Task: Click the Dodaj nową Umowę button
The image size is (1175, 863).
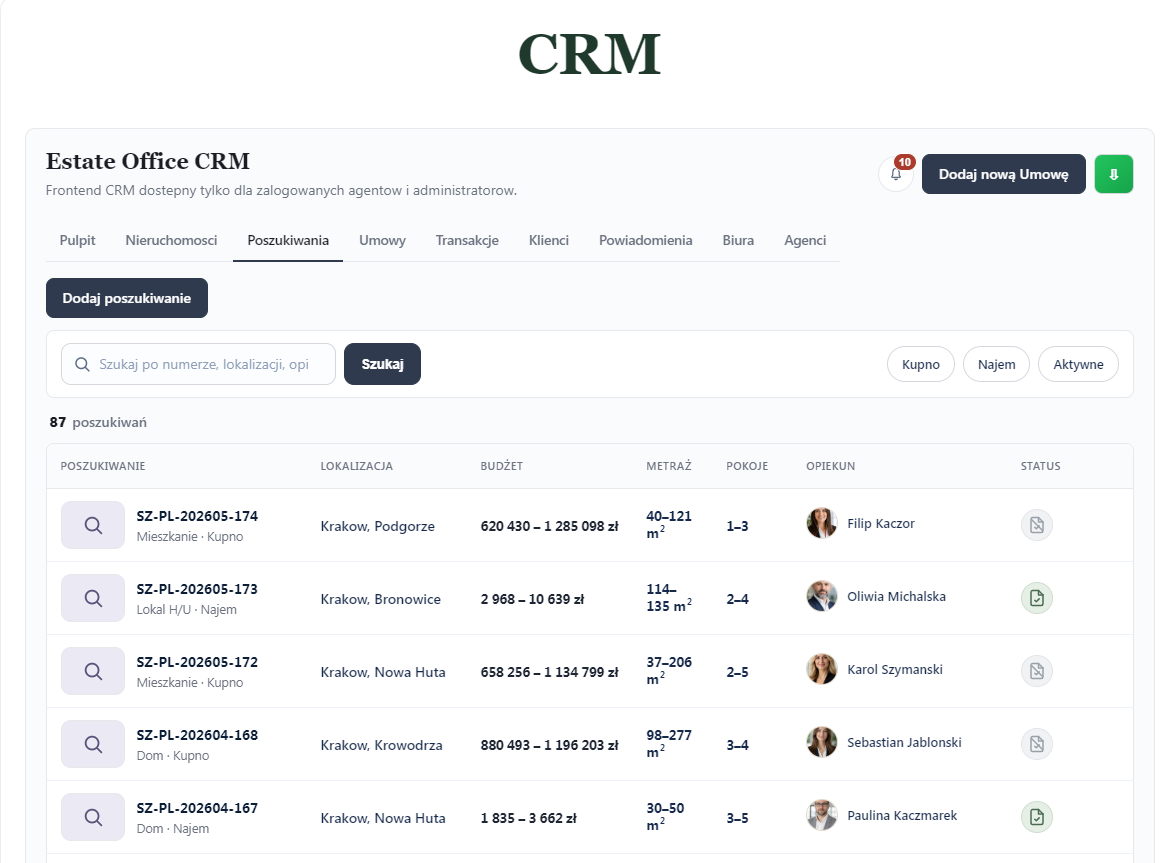Action: tap(1003, 174)
